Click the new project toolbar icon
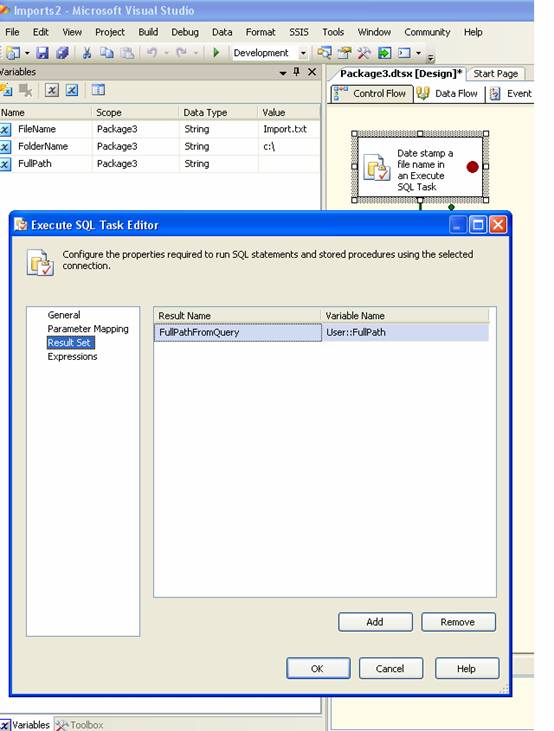554x731 pixels. [x=13, y=53]
